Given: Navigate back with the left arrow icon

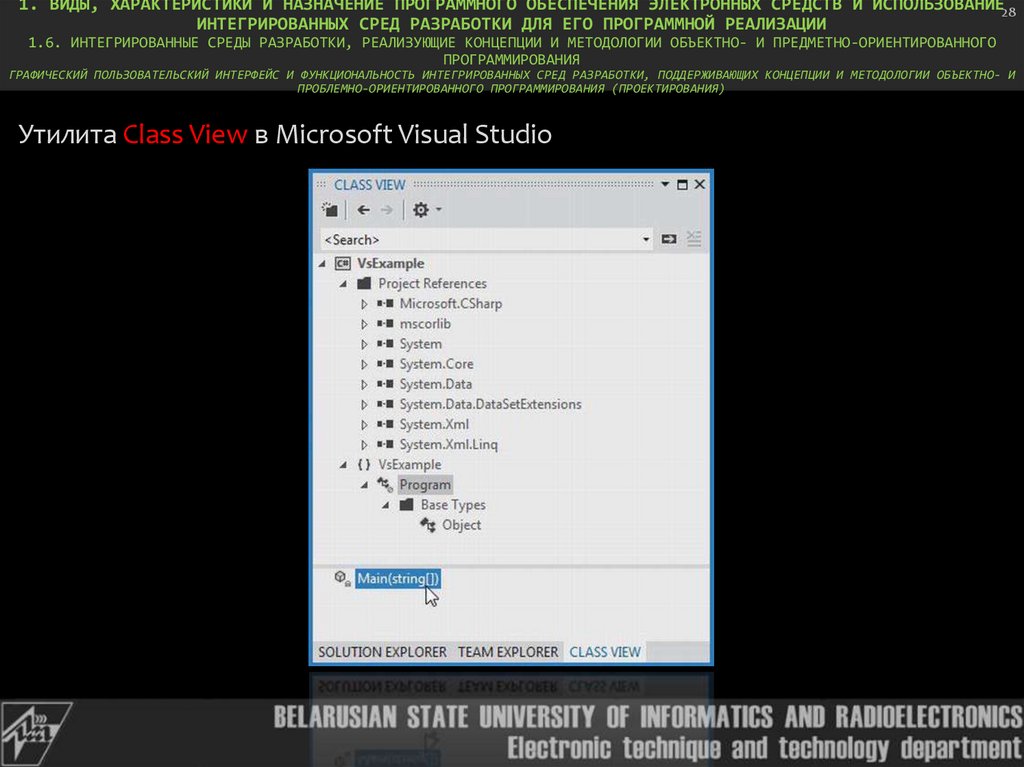Looking at the screenshot, I should pos(364,210).
